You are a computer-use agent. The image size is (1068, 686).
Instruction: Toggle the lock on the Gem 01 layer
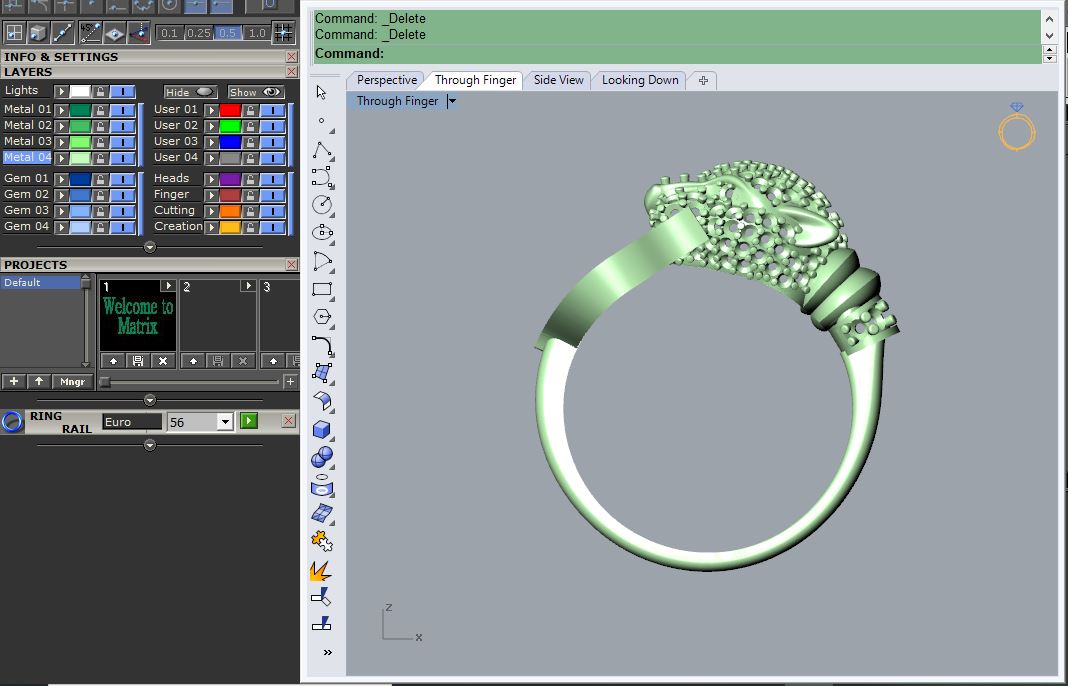point(101,178)
